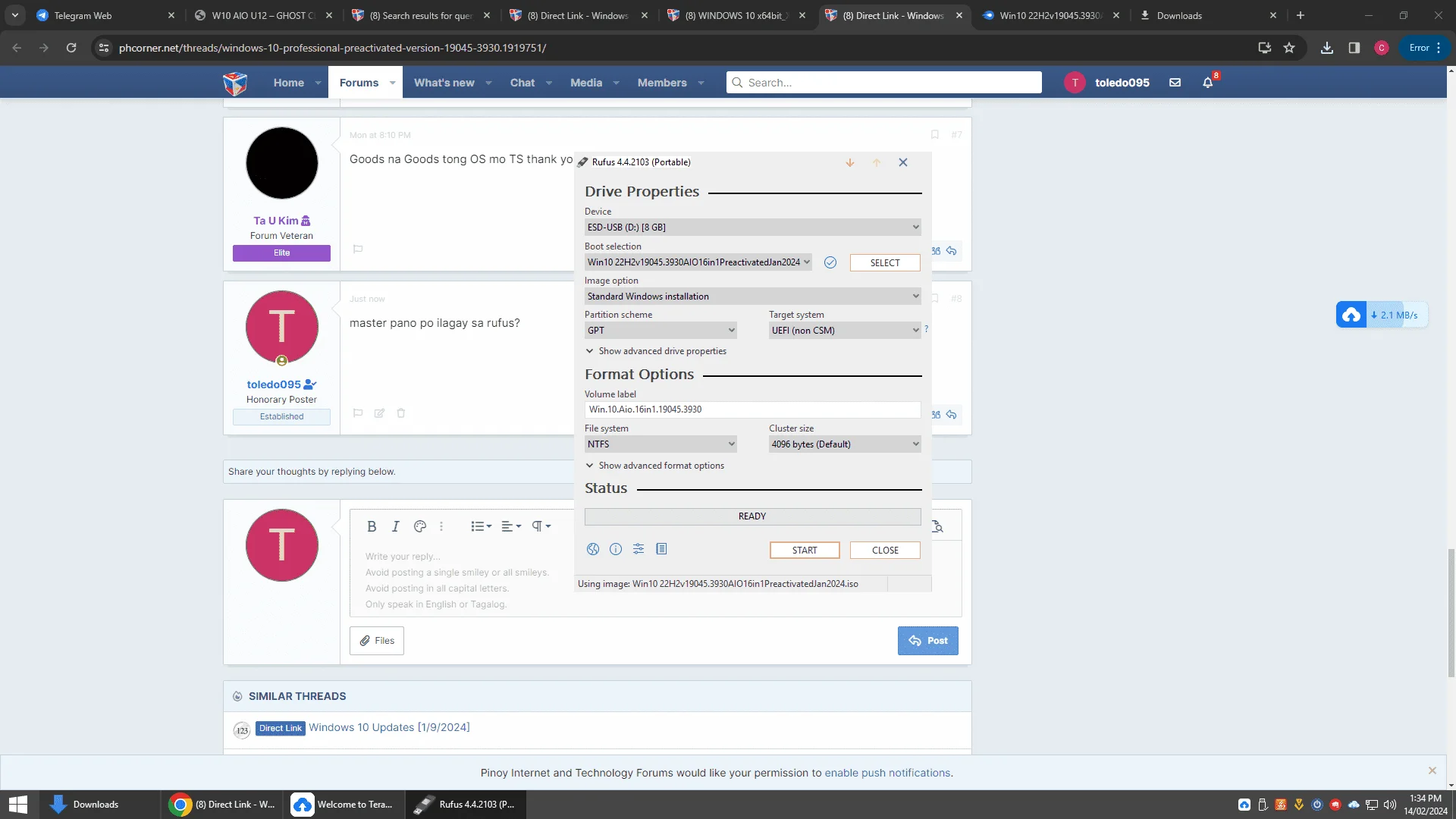Open Rufus log icon
The height and width of the screenshot is (819, 1456).
click(x=661, y=549)
